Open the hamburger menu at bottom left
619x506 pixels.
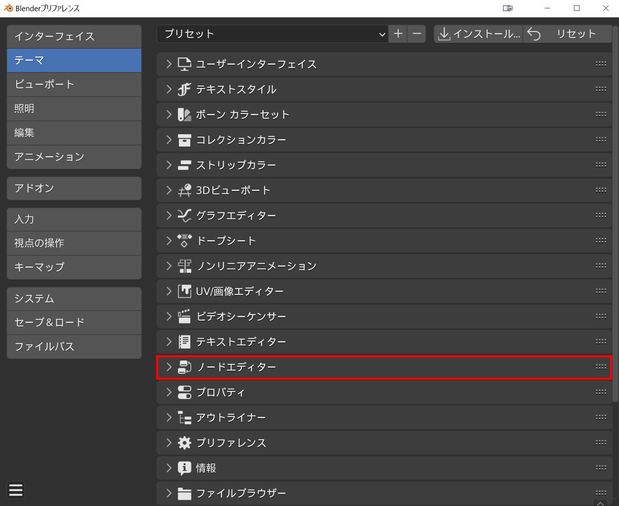click(16, 490)
